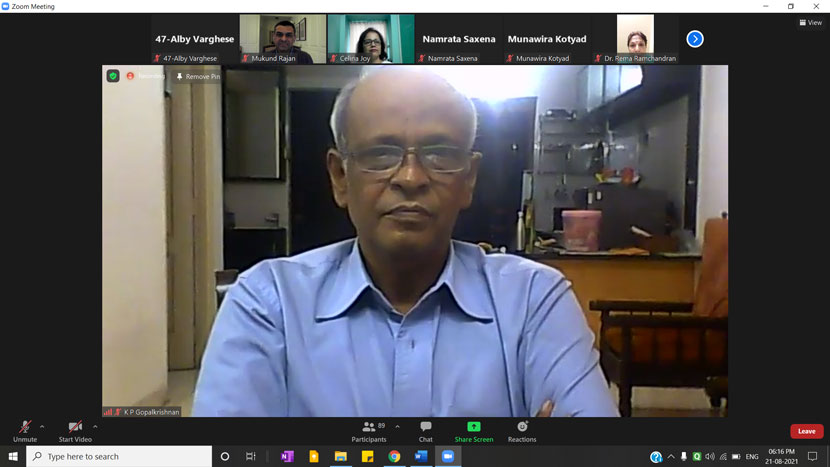
Task: Switch ENG input language
Action: 752,456
